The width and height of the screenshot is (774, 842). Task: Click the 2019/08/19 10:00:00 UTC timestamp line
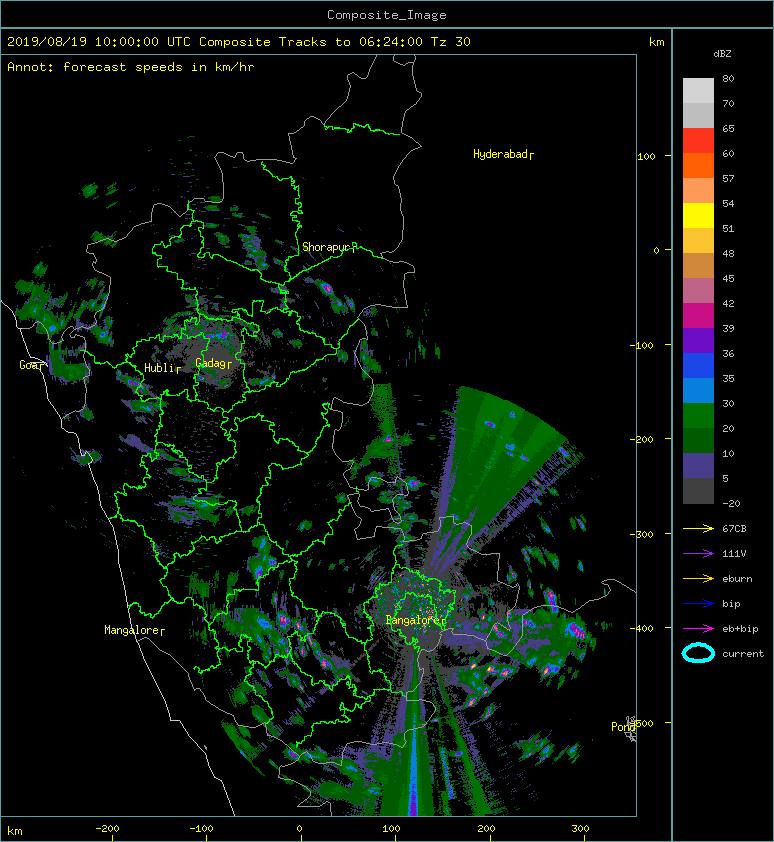238,42
